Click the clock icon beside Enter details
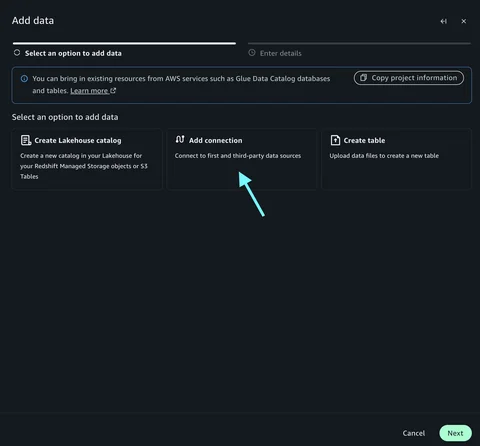 click(252, 53)
